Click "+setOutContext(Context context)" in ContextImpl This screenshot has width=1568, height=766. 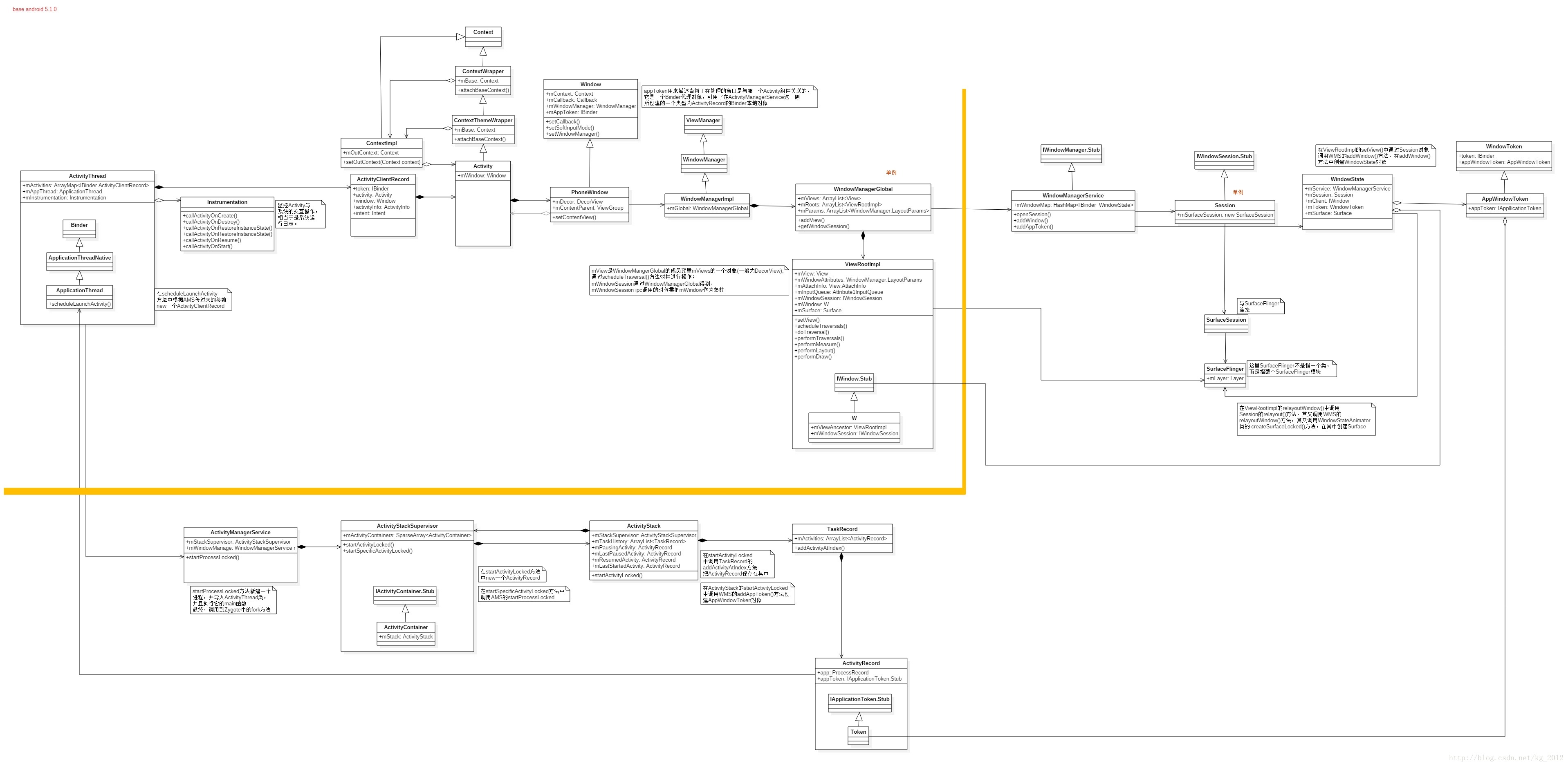tap(381, 162)
